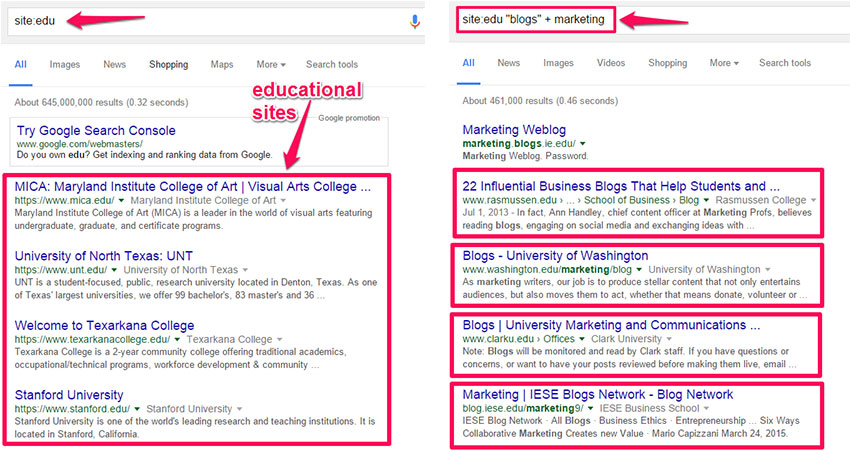
Task: Expand green arrow next to blog.iese.edu URL
Action: 590,409
